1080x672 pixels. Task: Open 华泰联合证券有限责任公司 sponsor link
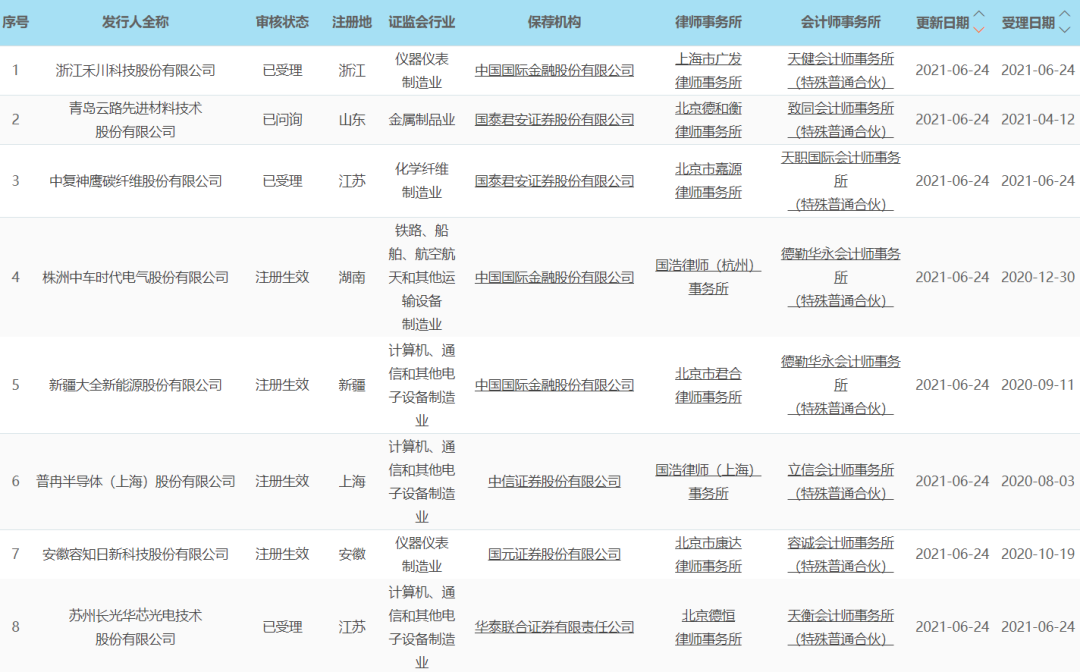click(554, 627)
